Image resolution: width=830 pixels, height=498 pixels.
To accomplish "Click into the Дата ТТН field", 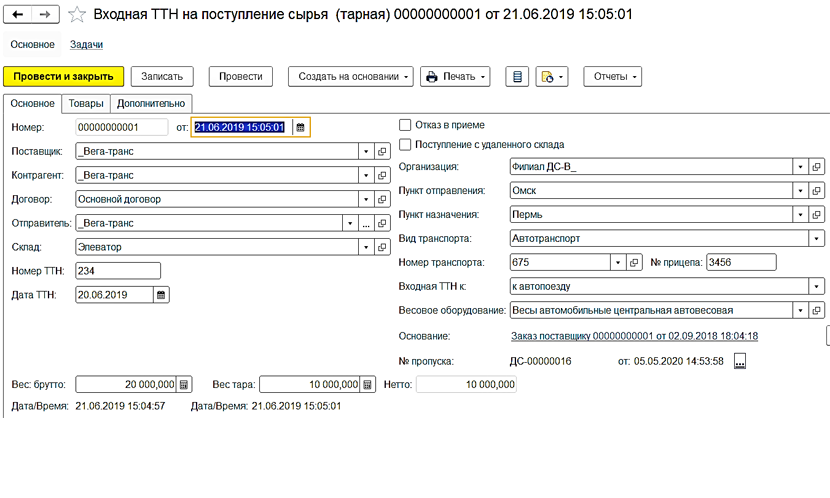I will tap(114, 295).
